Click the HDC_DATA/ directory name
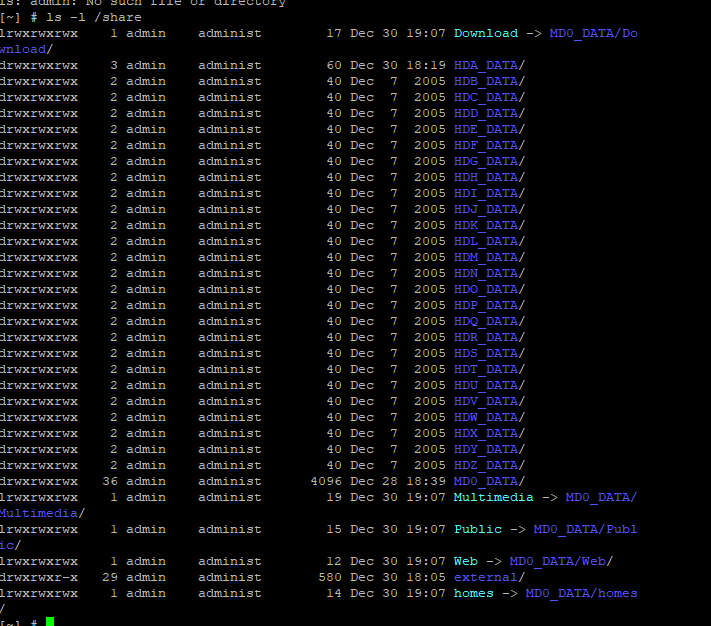This screenshot has width=711, height=626. (489, 97)
